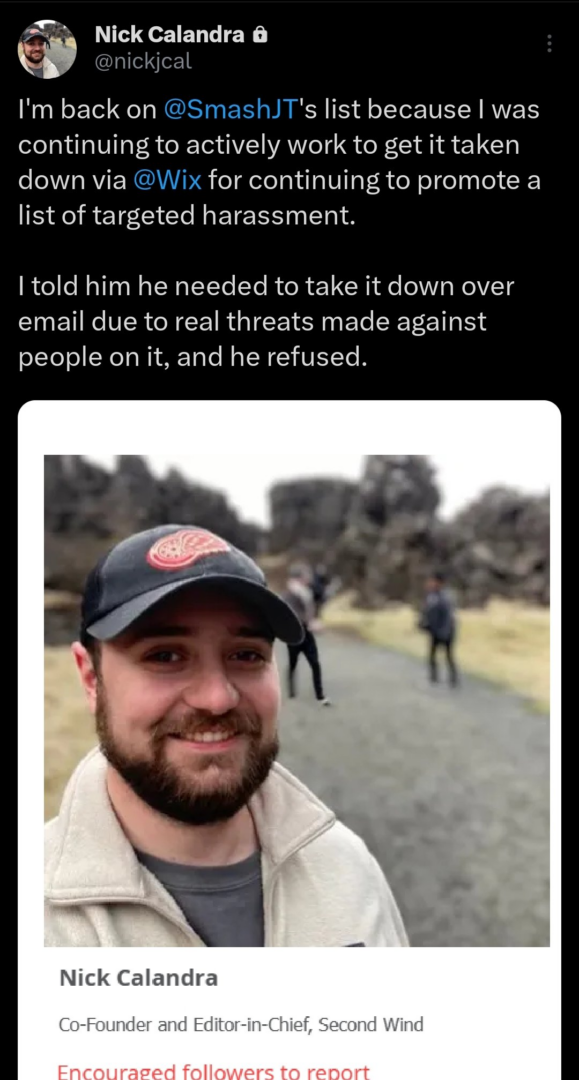Open the @nickjcal handle
The height and width of the screenshot is (1080, 579).
143,61
